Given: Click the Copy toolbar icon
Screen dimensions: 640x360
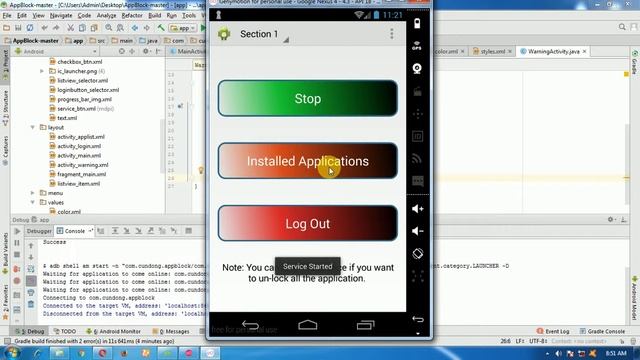Looking at the screenshot, I should click(82, 28).
